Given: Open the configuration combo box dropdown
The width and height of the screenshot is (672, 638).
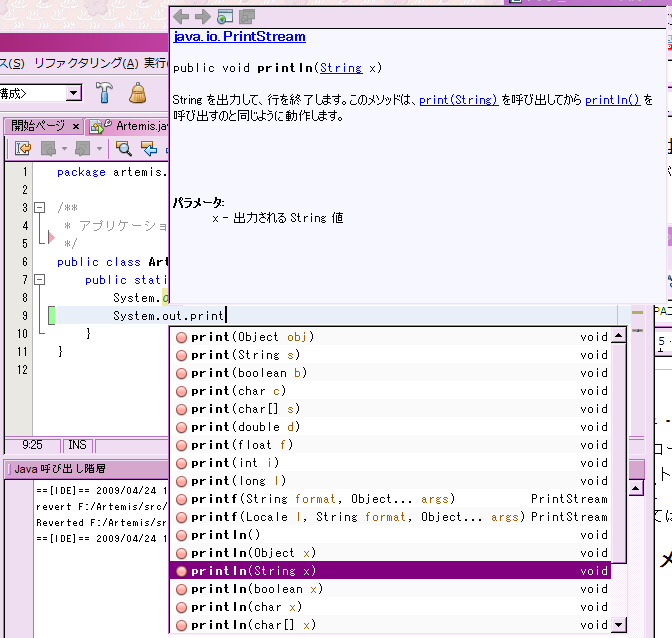Looking at the screenshot, I should [74, 93].
